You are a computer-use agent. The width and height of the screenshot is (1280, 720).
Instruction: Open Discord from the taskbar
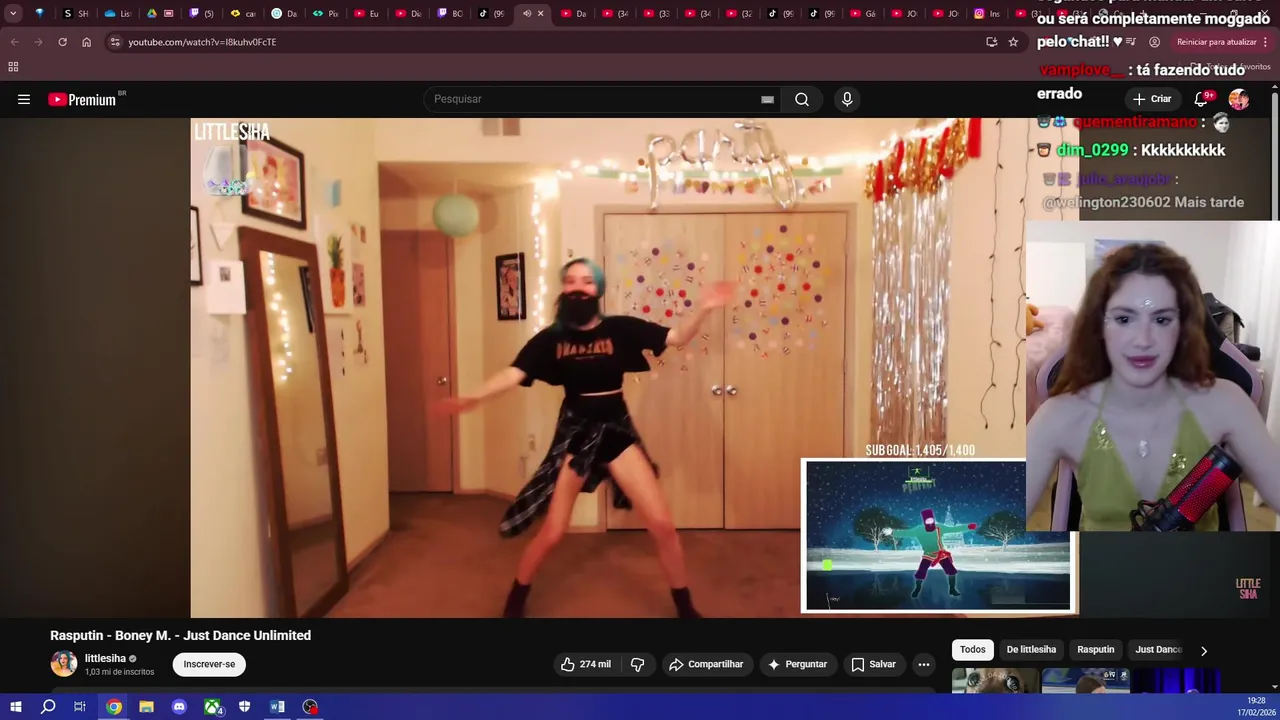pos(179,707)
